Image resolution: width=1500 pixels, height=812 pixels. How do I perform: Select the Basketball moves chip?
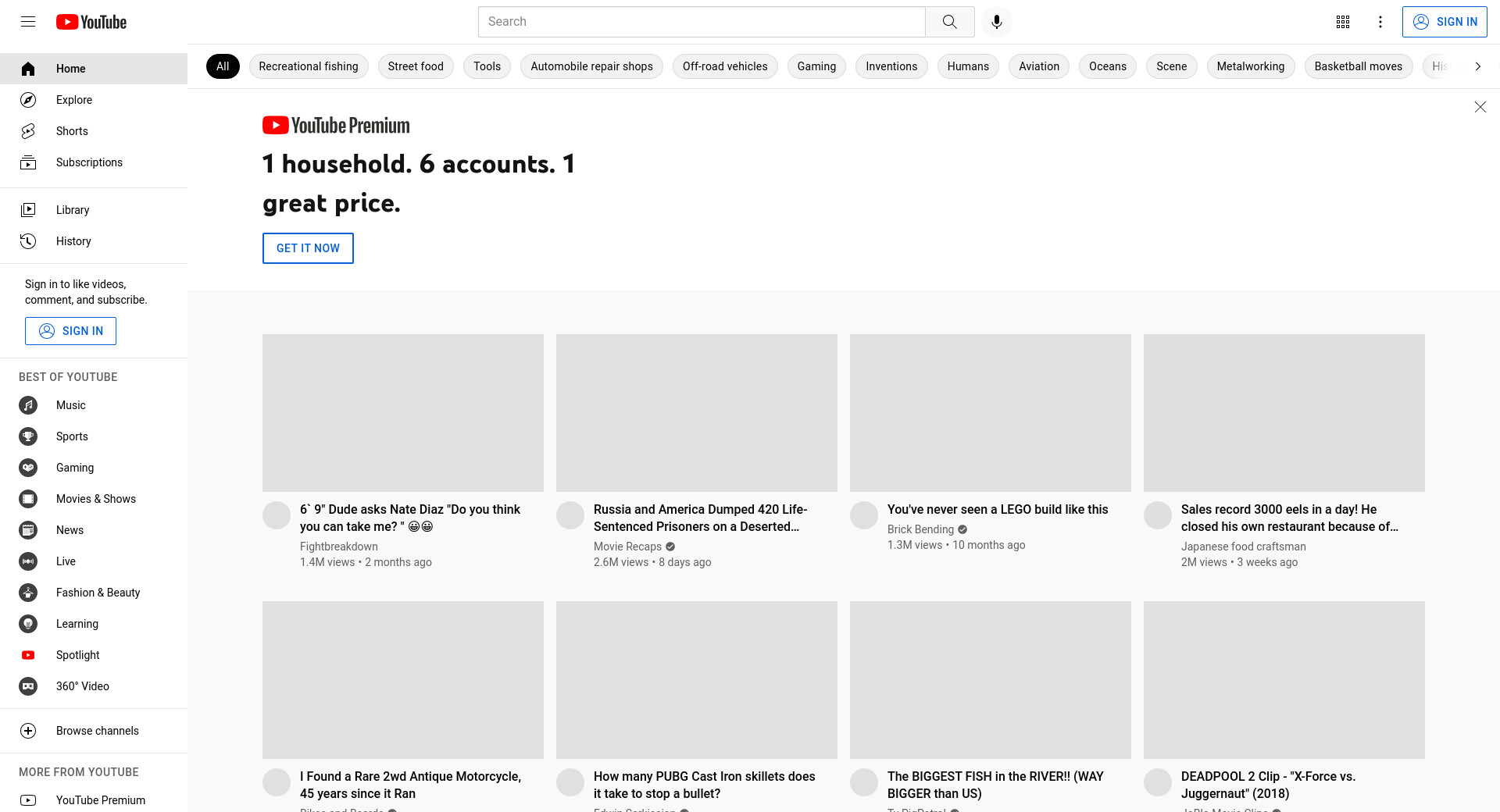pos(1359,66)
